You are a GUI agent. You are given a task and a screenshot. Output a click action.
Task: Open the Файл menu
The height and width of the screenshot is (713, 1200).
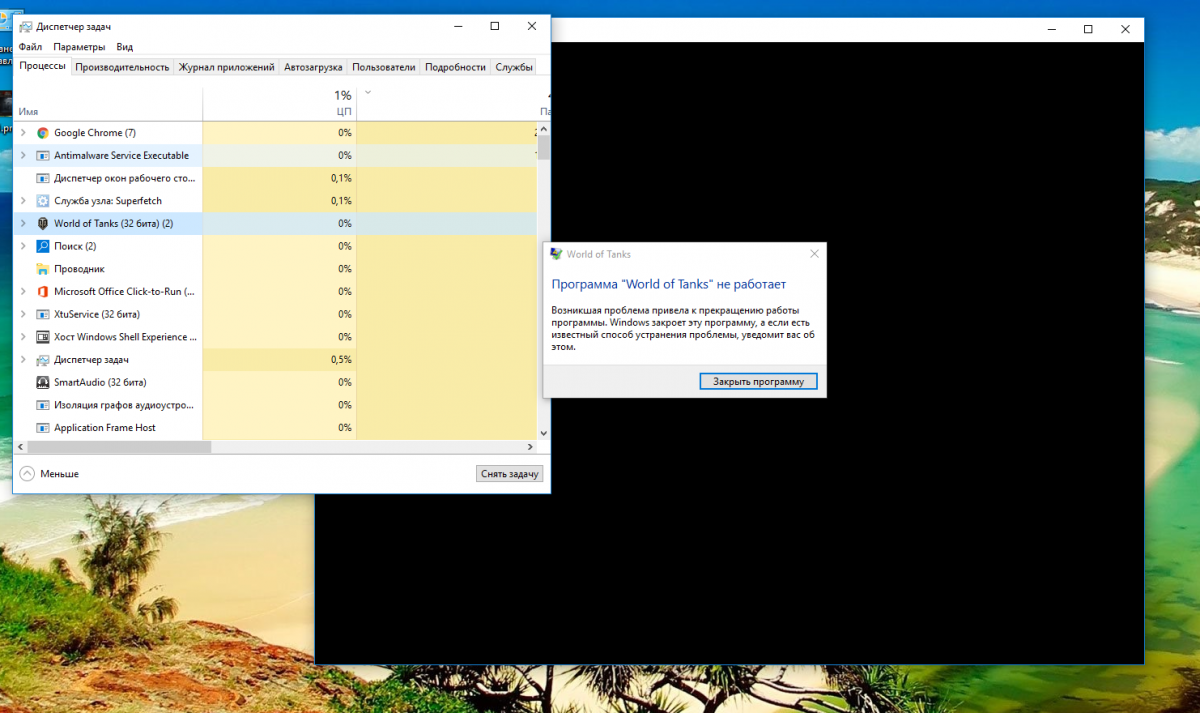click(30, 47)
